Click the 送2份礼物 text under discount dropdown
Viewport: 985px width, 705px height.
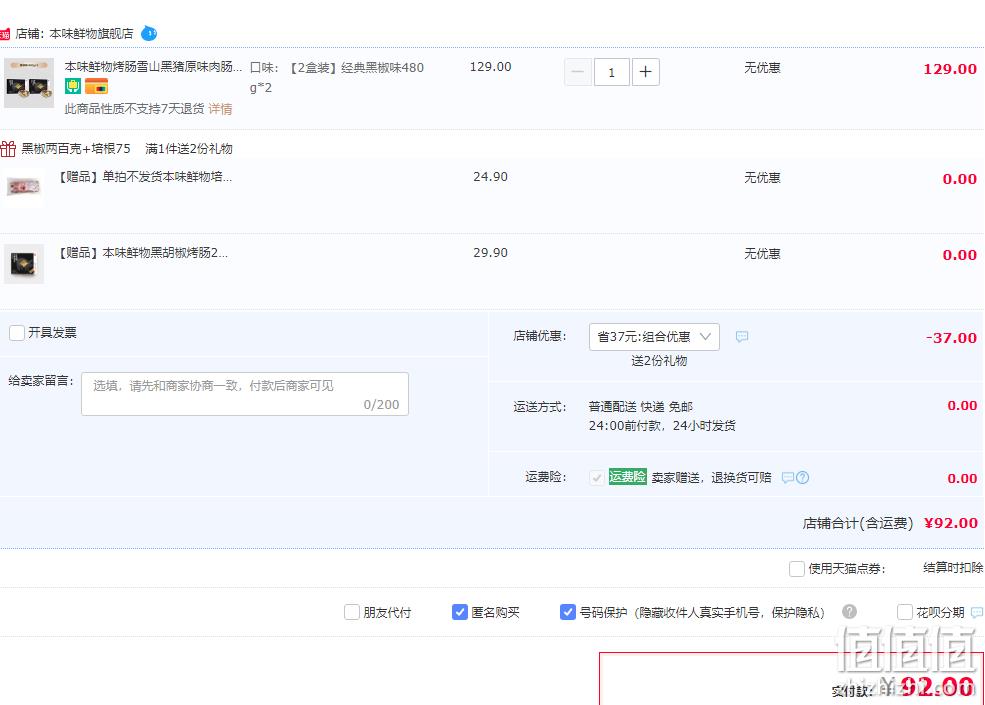tap(659, 361)
